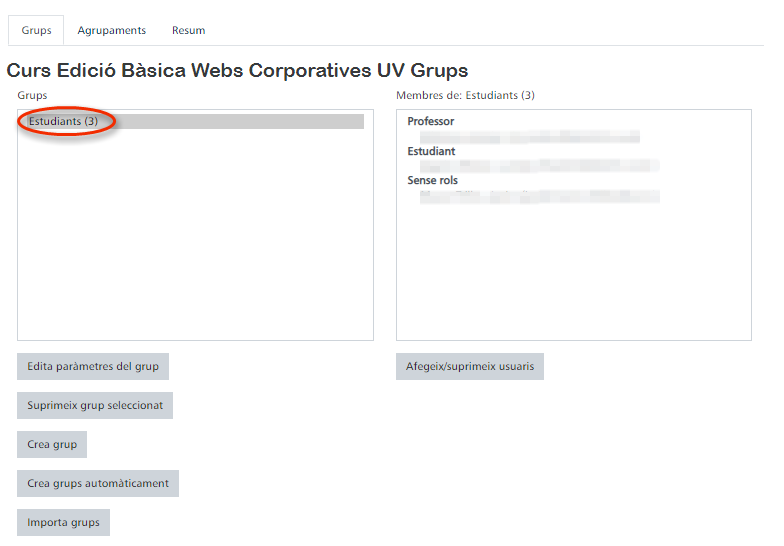This screenshot has height=546, width=784.
Task: Open the Resum tab
Action: click(188, 30)
